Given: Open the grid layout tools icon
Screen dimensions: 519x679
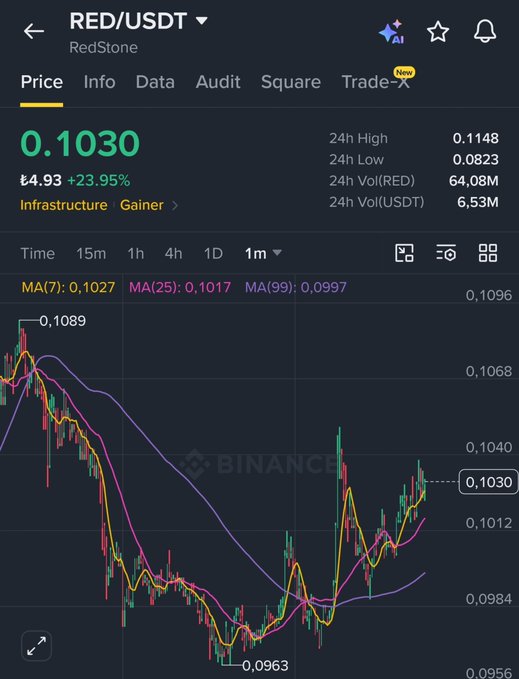Looking at the screenshot, I should pyautogui.click(x=488, y=253).
